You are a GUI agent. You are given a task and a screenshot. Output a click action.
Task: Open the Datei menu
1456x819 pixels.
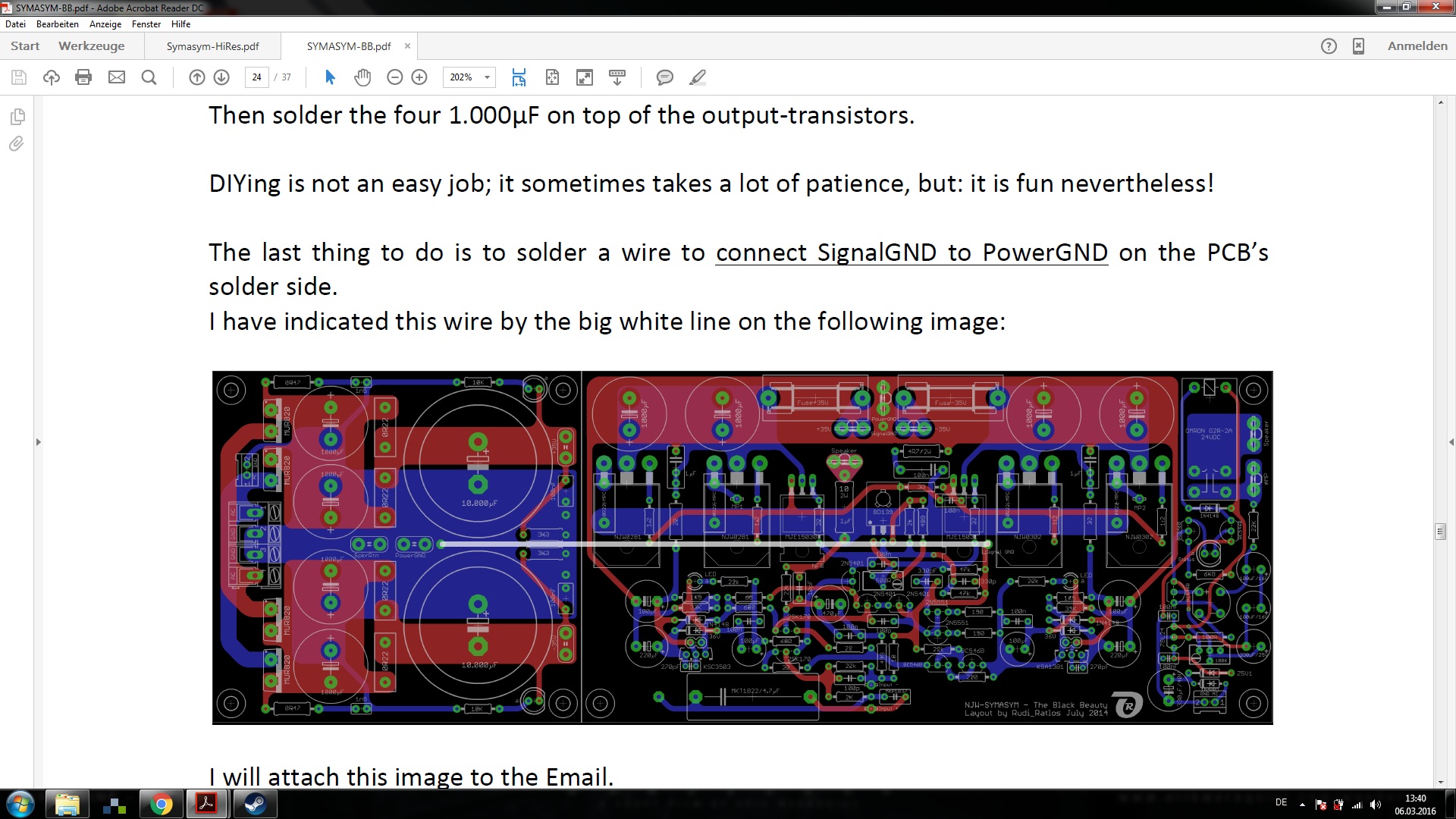point(15,24)
